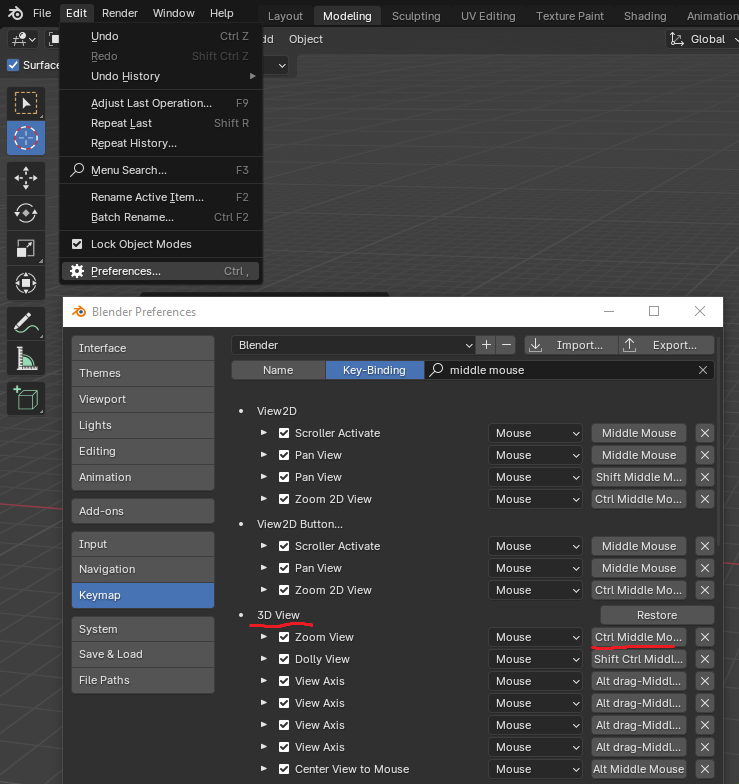
Task: Open the Blender keymap preset dropdown
Action: pyautogui.click(x=354, y=345)
